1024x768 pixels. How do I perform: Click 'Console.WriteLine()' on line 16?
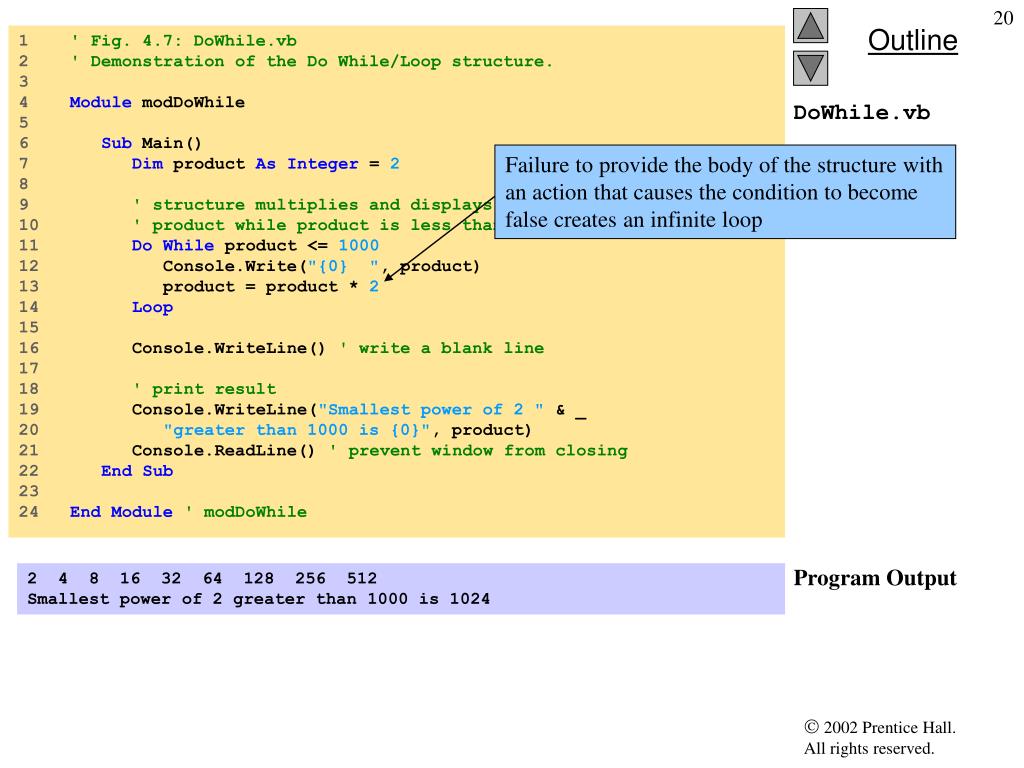tap(229, 348)
